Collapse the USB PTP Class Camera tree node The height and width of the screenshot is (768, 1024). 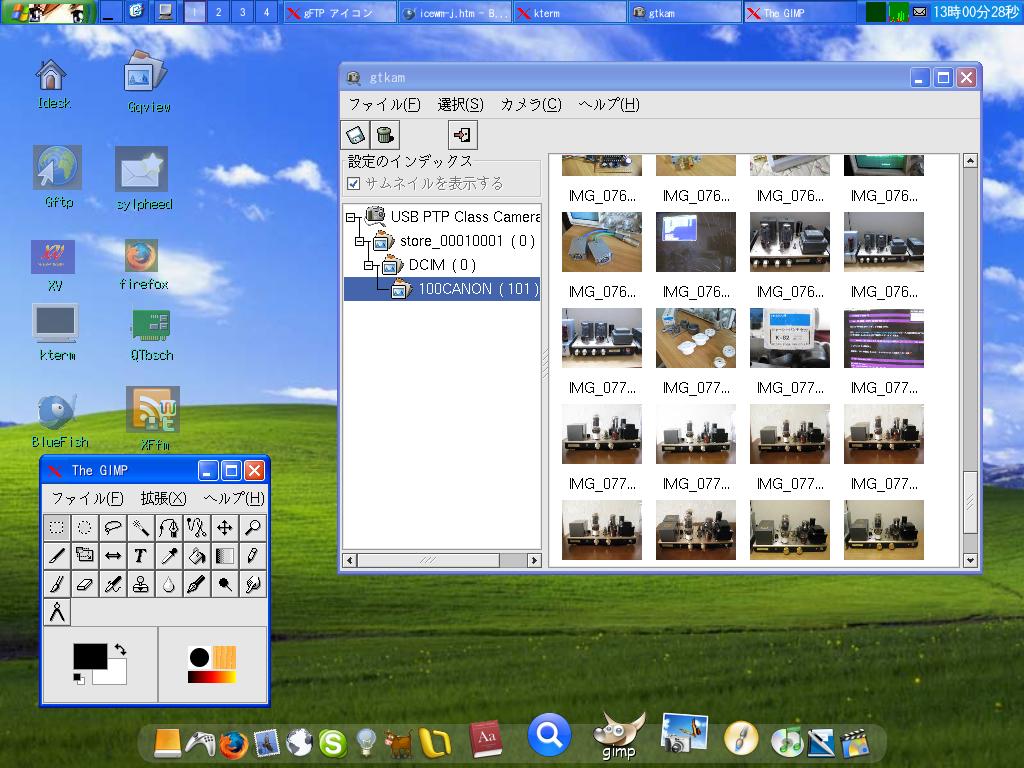(351, 217)
